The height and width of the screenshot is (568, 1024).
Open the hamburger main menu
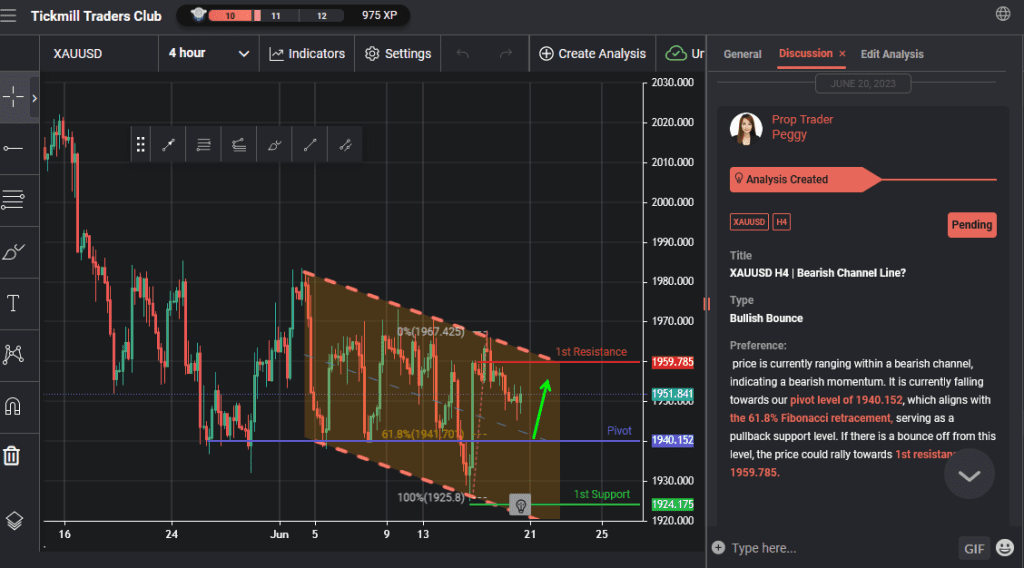[8, 15]
